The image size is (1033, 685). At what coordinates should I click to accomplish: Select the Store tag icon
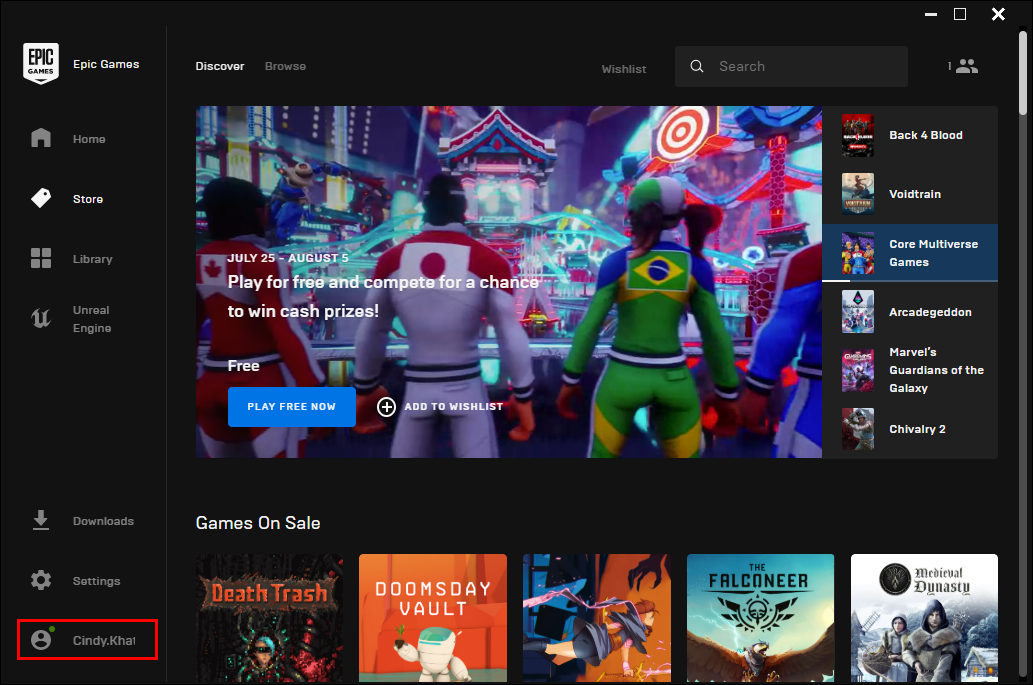coord(41,198)
